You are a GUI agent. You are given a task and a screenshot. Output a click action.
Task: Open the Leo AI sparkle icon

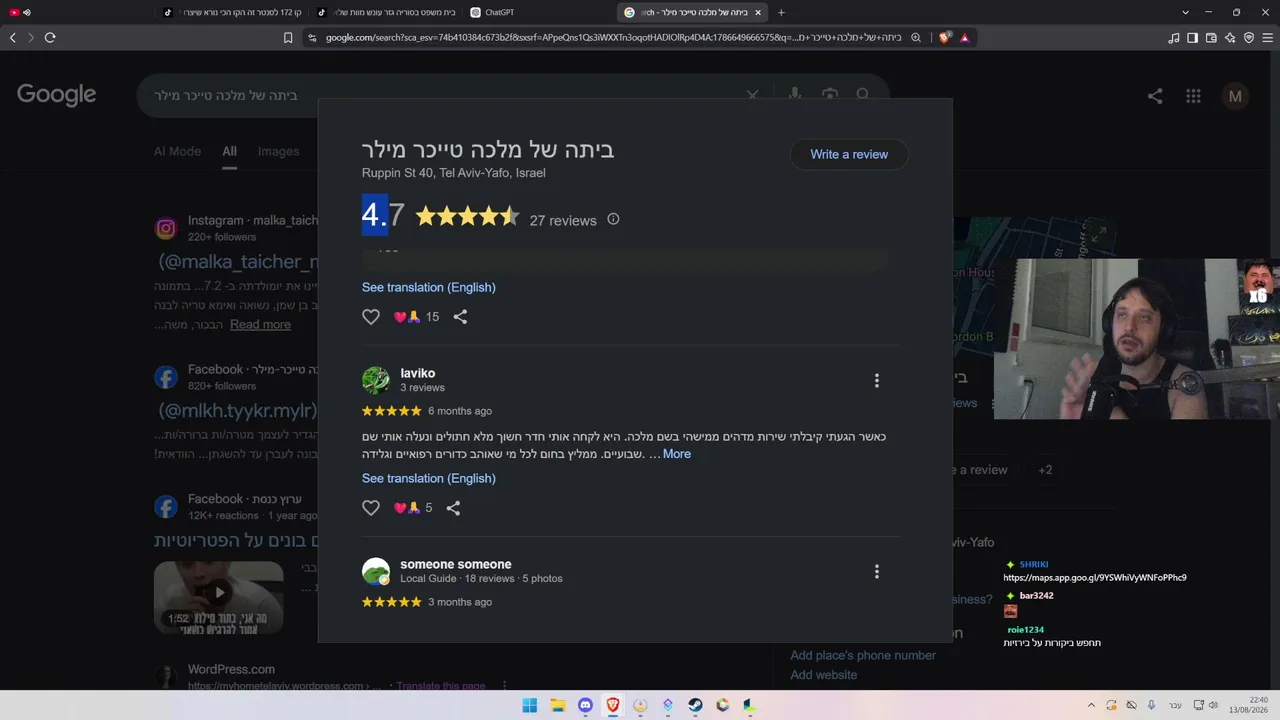(1230, 38)
